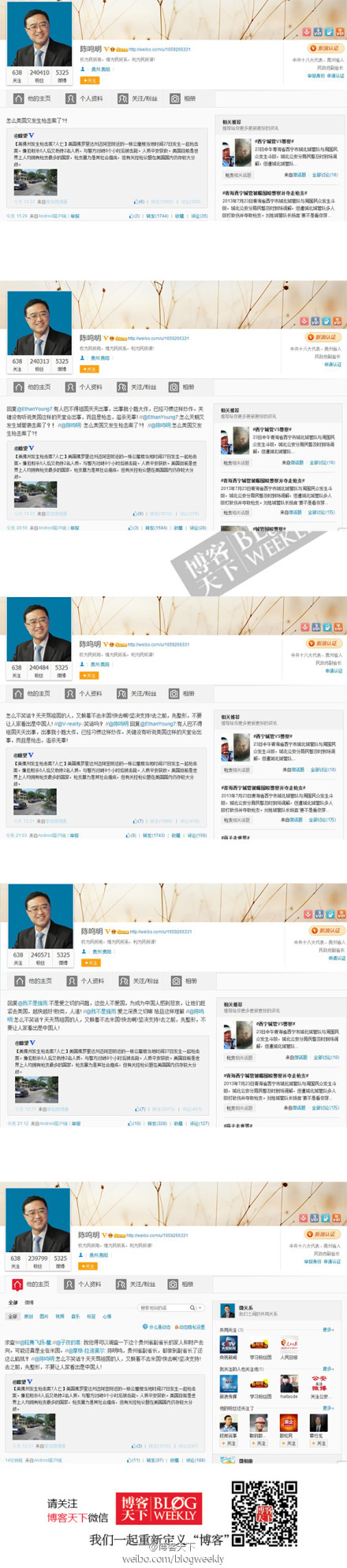Select 原创 filter in the 239799 fans screenshot
This screenshot has height=1568, width=347.
[29, 1317]
